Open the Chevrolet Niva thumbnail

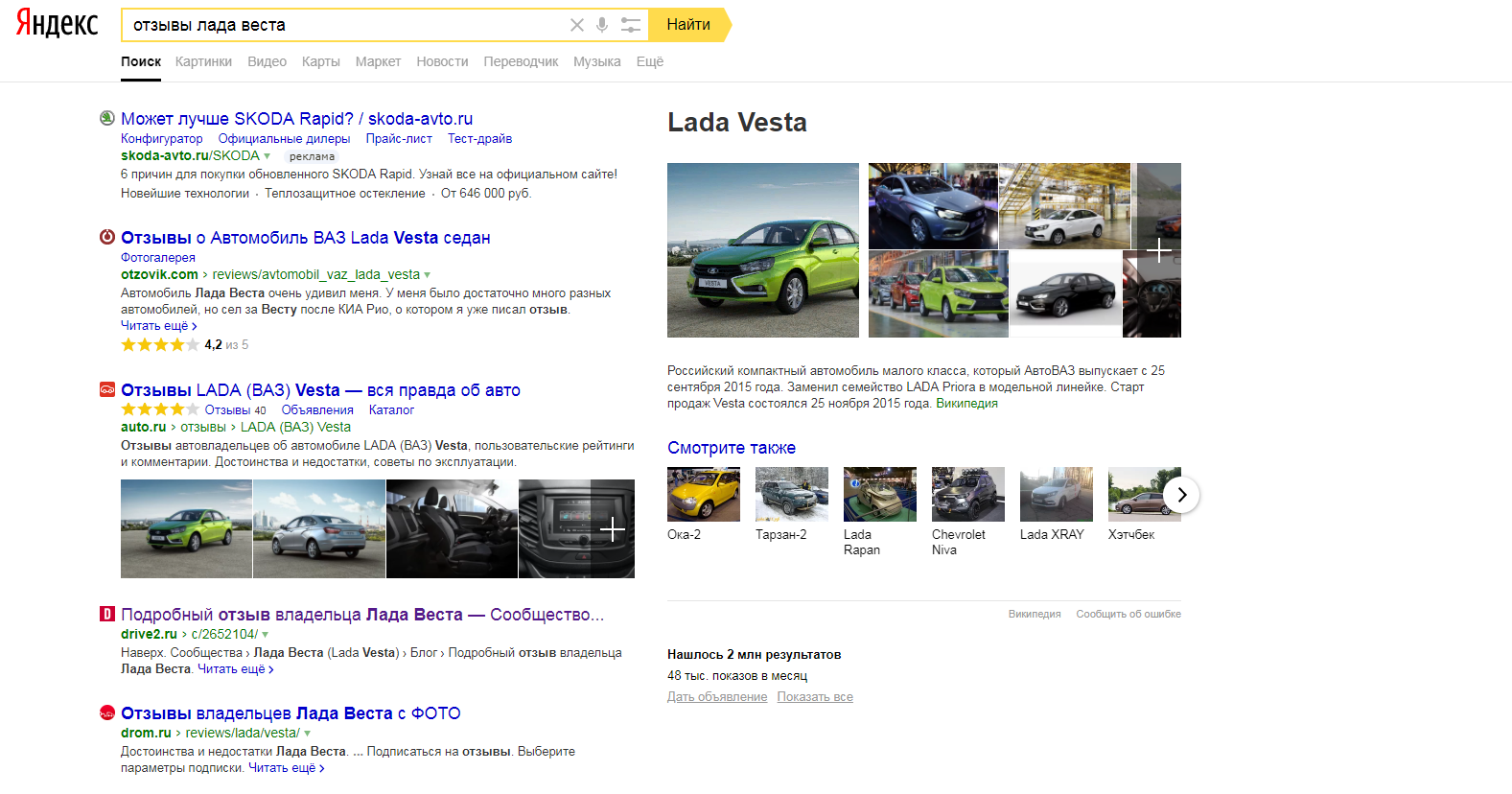pos(968,494)
